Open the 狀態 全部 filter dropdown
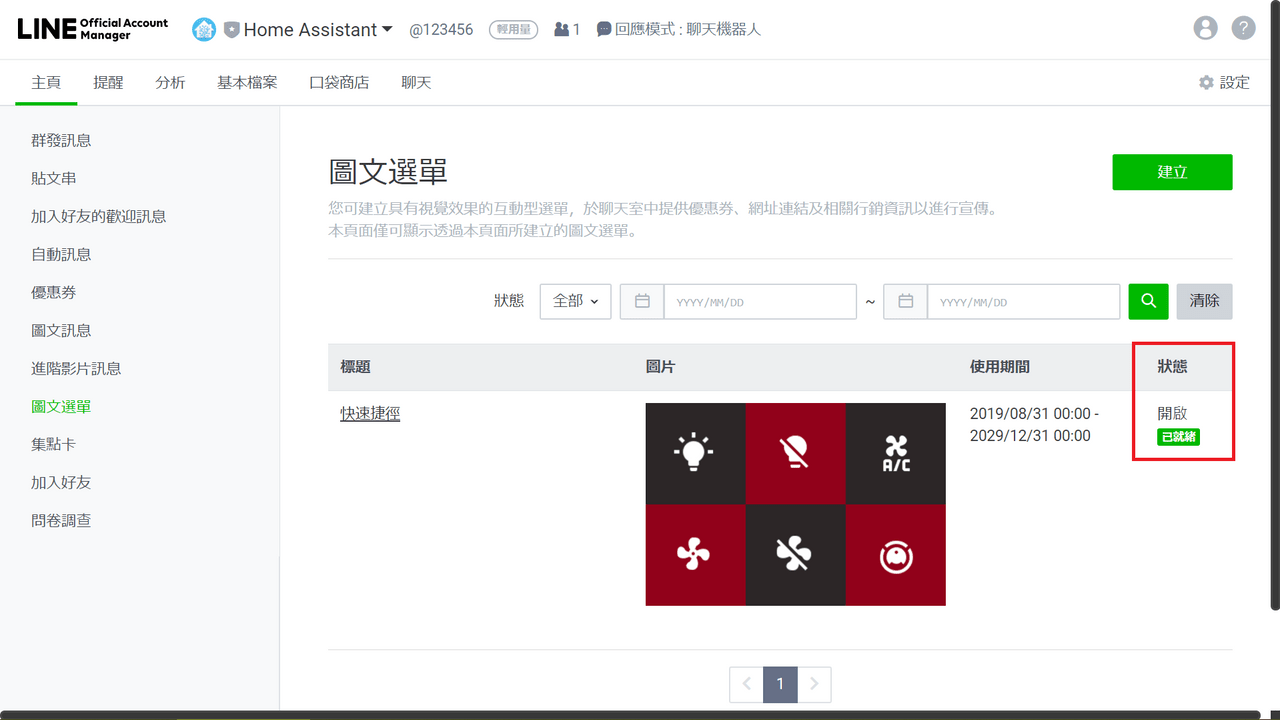This screenshot has width=1280, height=720. (575, 301)
